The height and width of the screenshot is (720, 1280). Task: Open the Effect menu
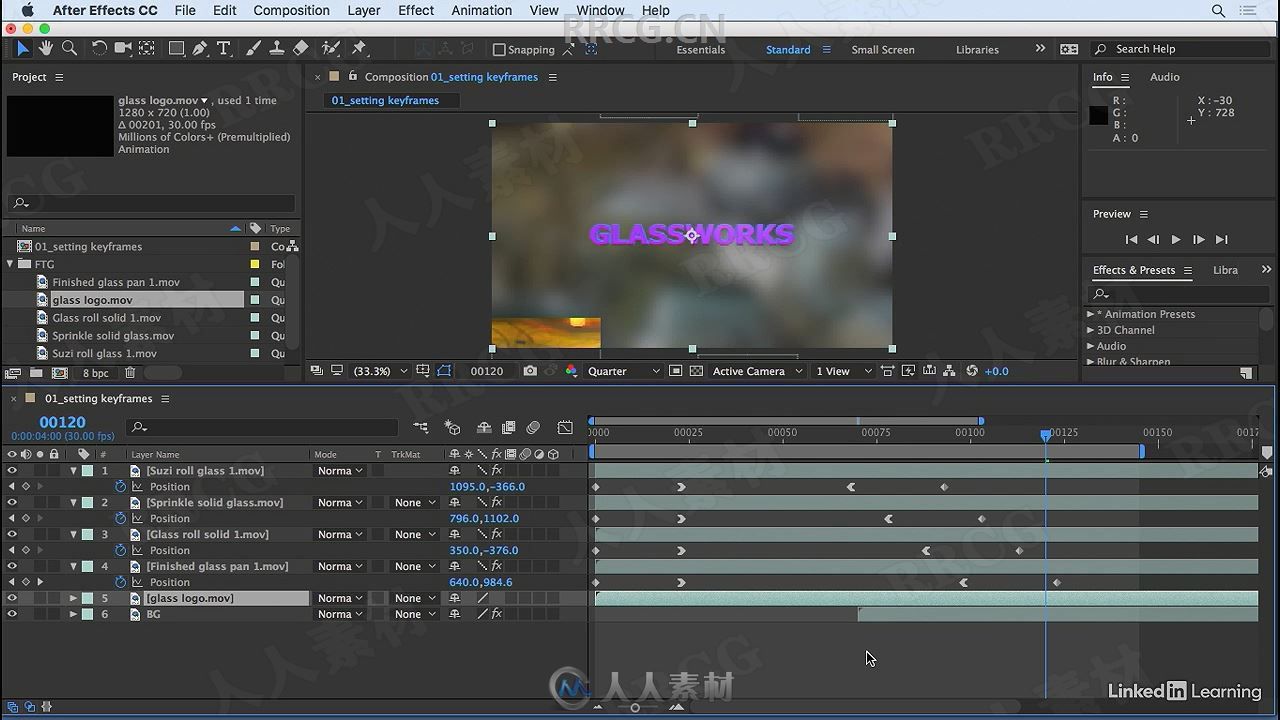coord(416,10)
